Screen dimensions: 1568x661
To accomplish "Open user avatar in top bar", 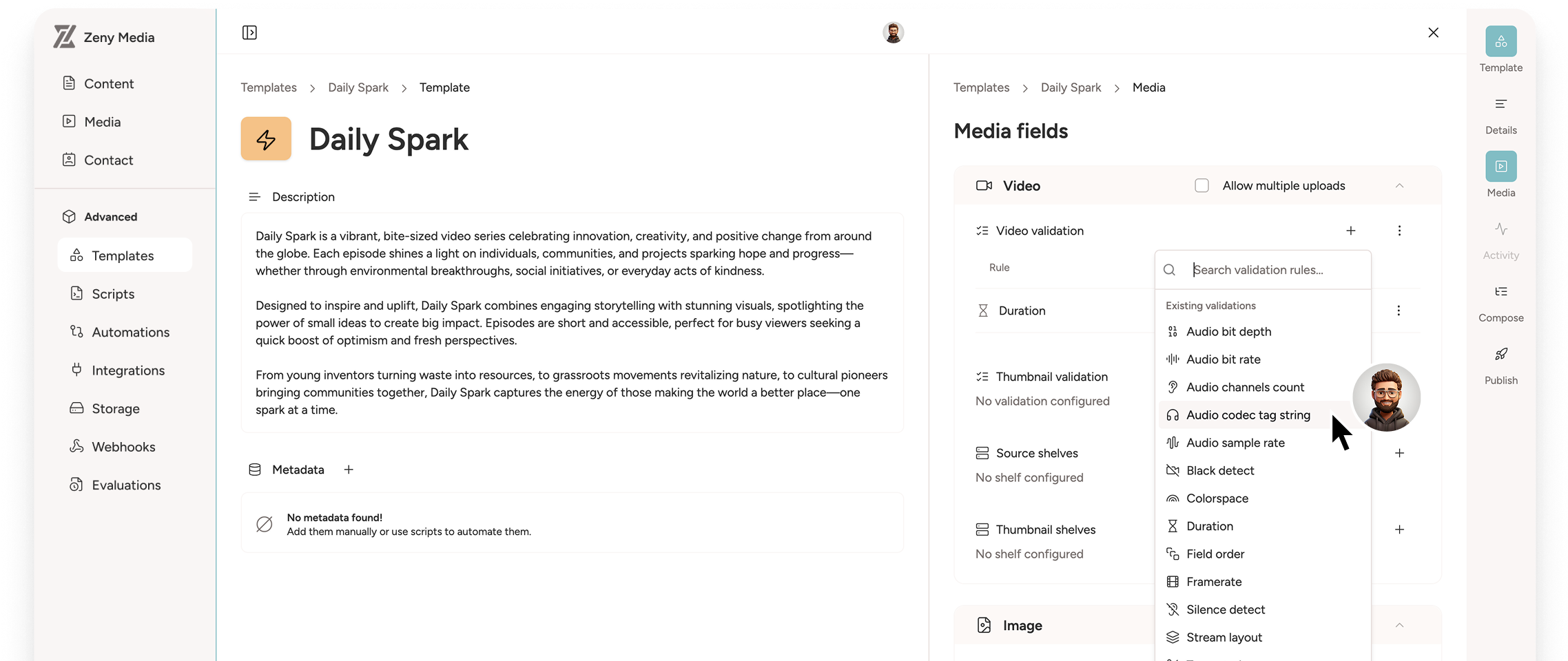I will point(893,33).
